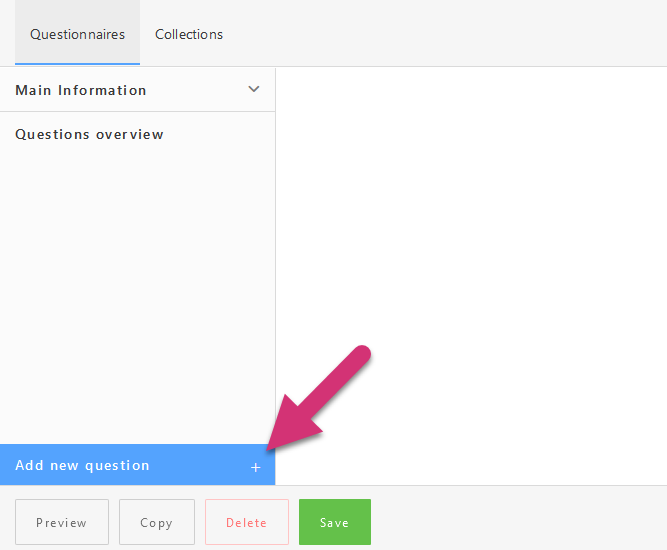Copy the current questionnaire
The width and height of the screenshot is (667, 550).
click(156, 522)
